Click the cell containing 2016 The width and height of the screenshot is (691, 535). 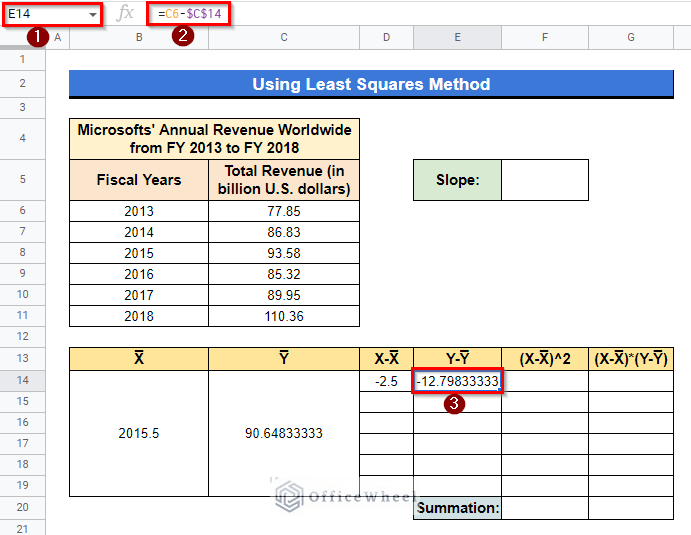[x=139, y=274]
